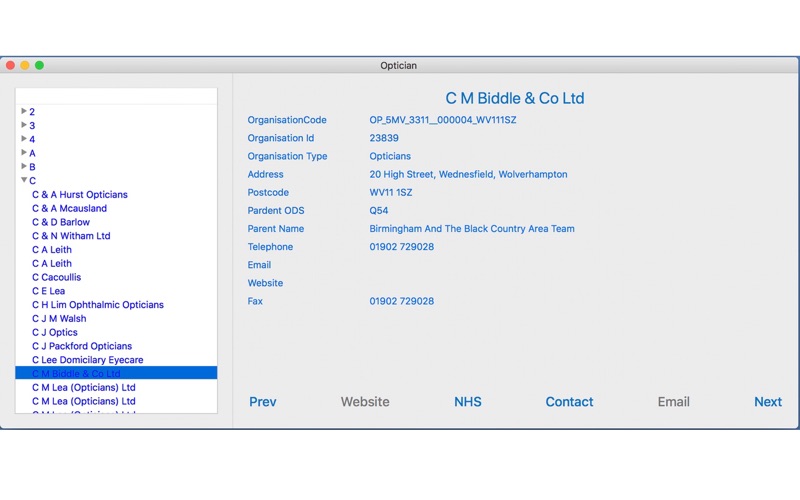Collapse the 'C' group in tree
The width and height of the screenshot is (800, 500).
coord(23,180)
